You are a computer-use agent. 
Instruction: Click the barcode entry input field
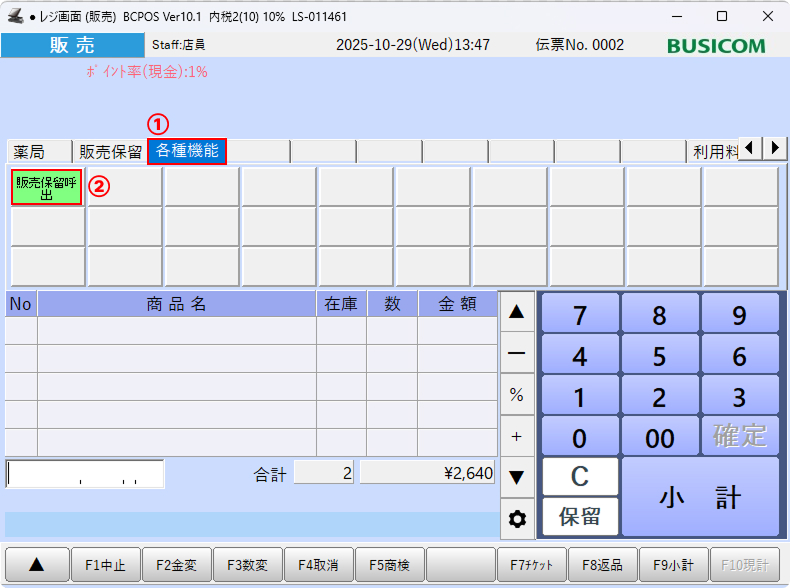click(85, 473)
